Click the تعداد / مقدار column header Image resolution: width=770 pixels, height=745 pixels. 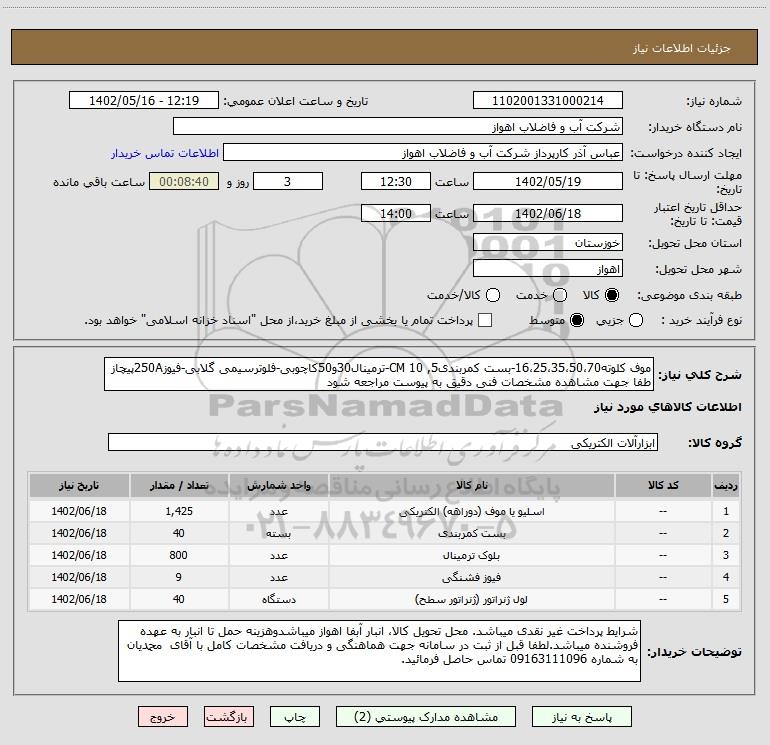pos(179,485)
